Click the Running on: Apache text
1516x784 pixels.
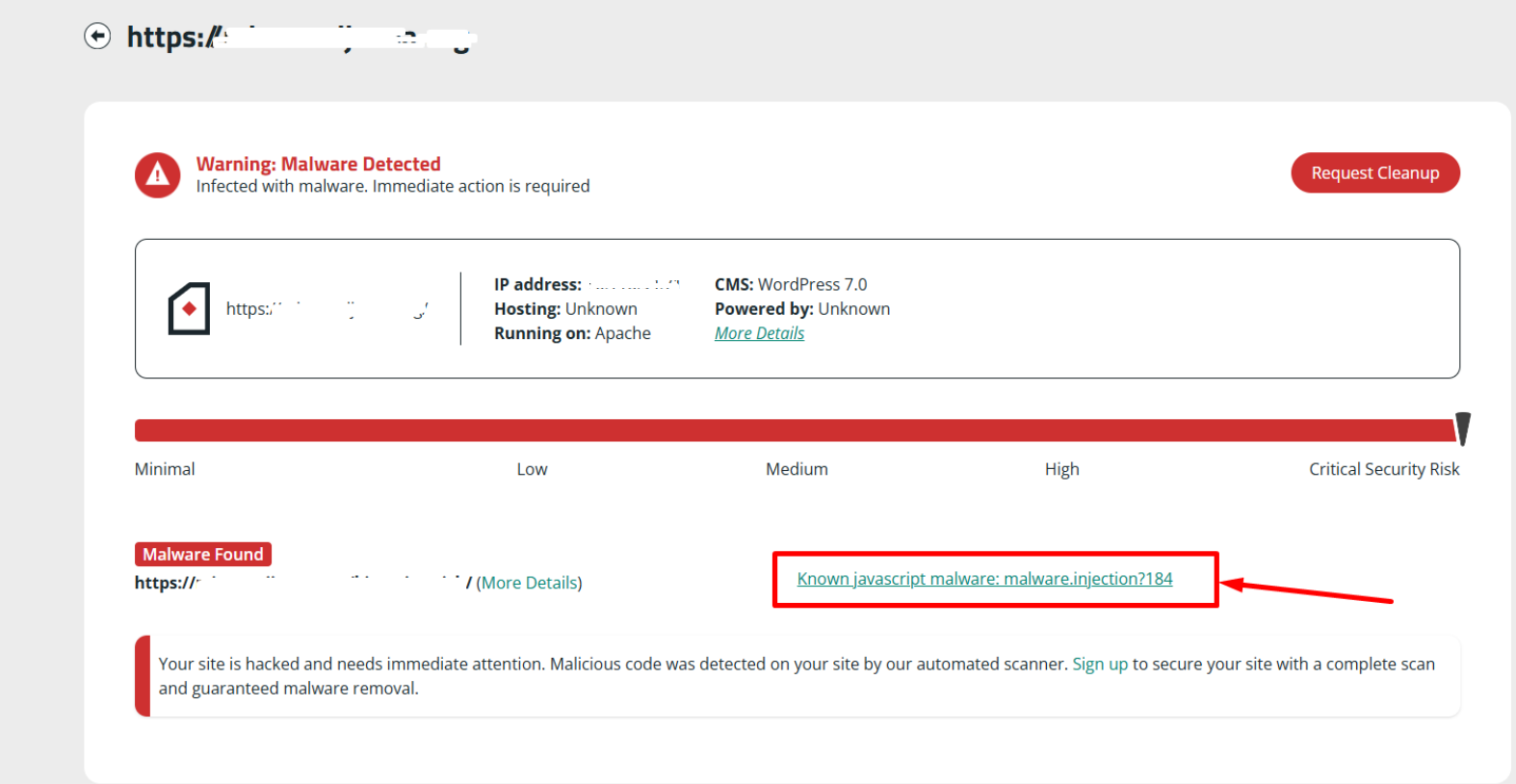(572, 333)
